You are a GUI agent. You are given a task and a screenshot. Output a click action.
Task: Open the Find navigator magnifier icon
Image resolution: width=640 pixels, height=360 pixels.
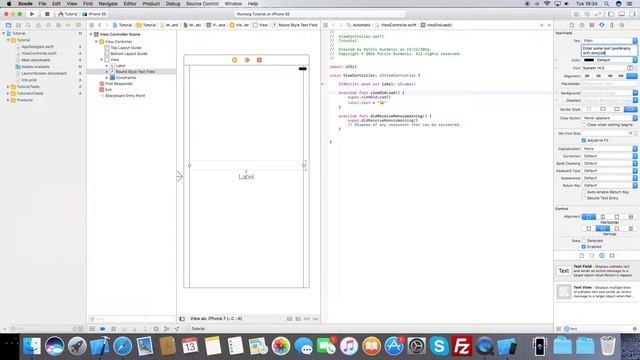(x=28, y=25)
